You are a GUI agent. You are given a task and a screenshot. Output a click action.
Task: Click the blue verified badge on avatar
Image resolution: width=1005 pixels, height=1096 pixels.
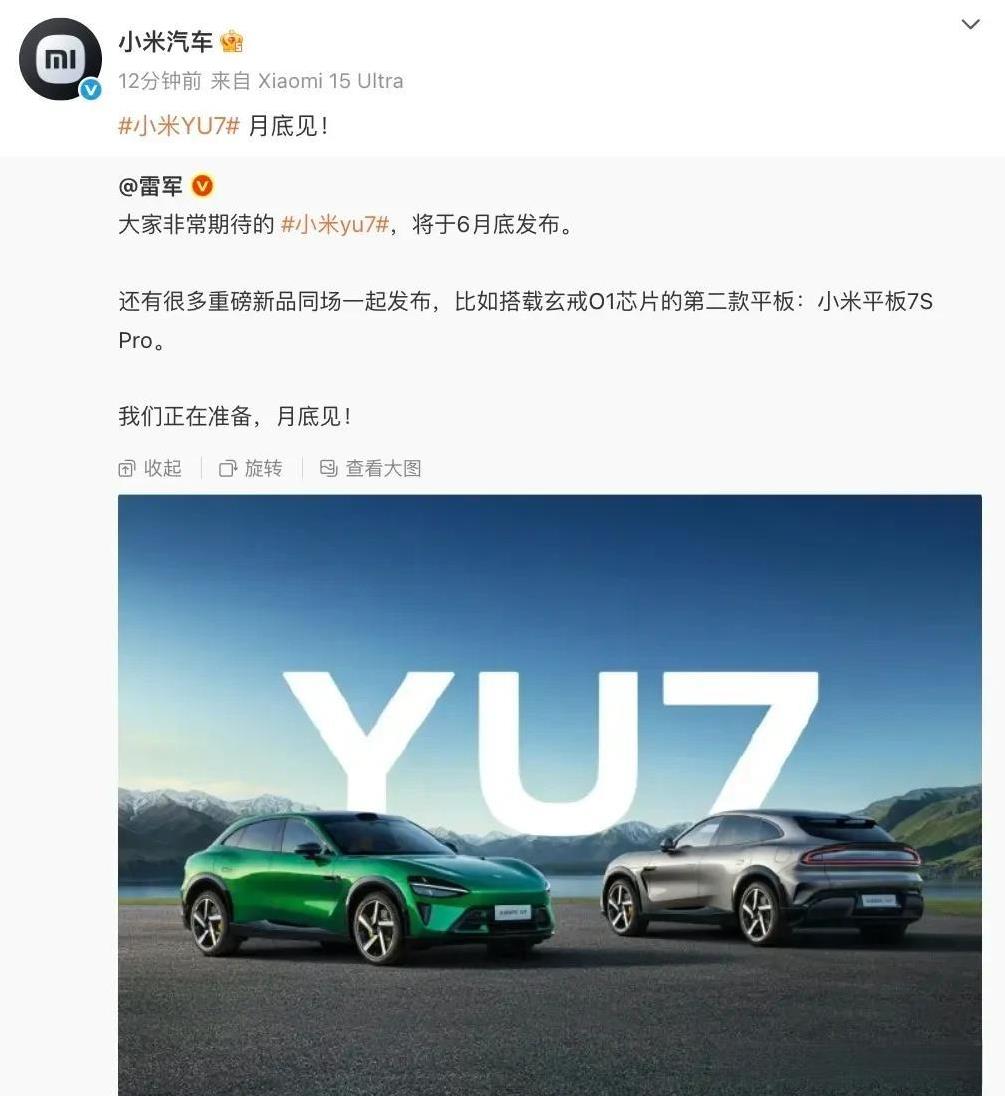click(90, 89)
